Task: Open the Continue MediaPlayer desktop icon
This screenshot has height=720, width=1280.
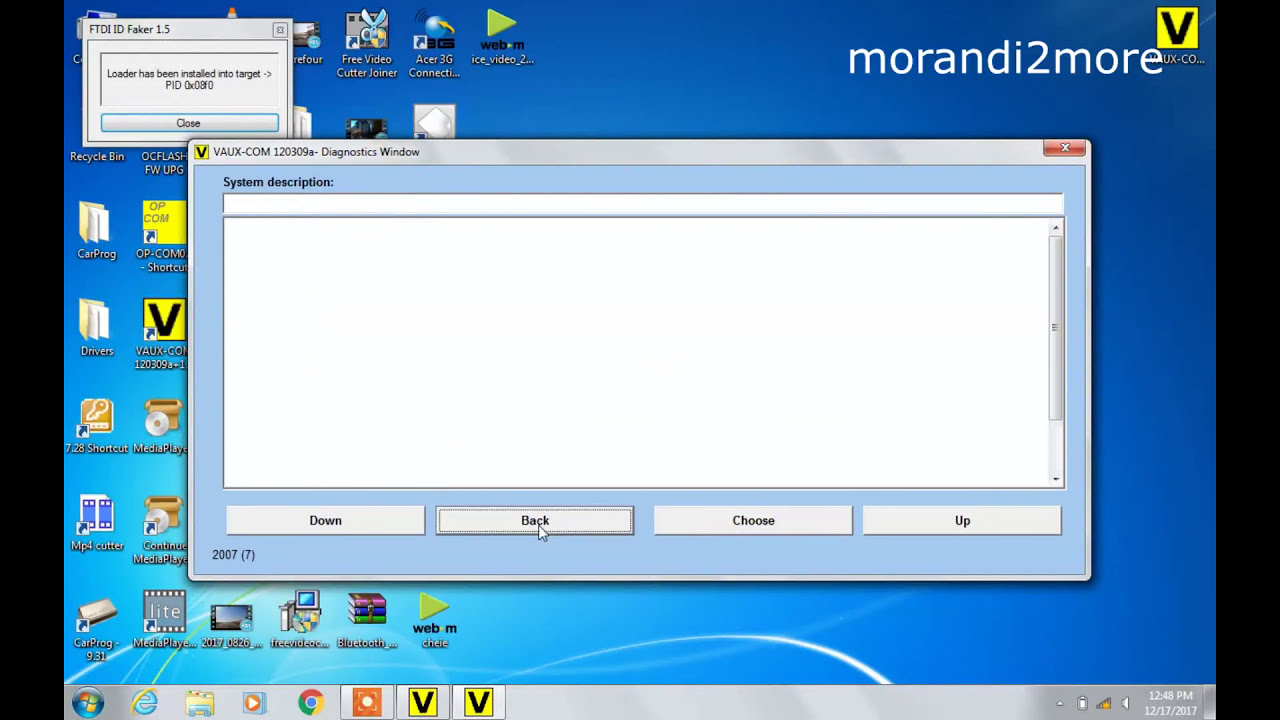Action: tap(163, 529)
